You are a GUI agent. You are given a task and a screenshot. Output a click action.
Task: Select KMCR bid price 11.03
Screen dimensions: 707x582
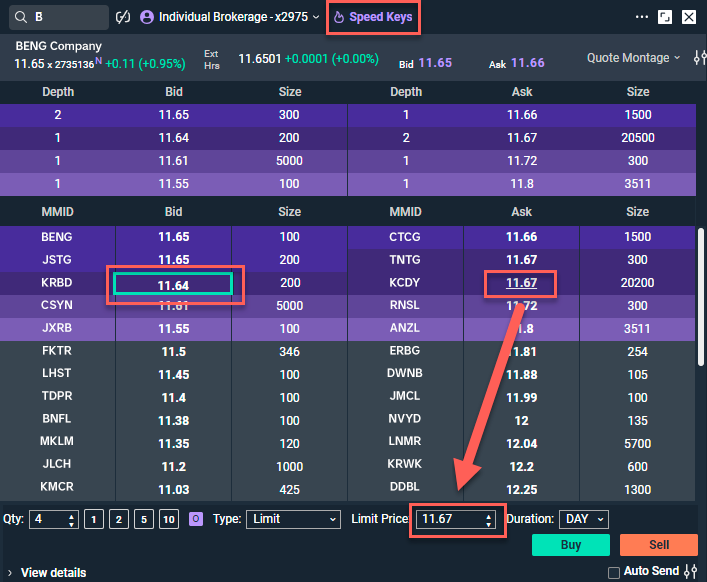[x=174, y=490]
